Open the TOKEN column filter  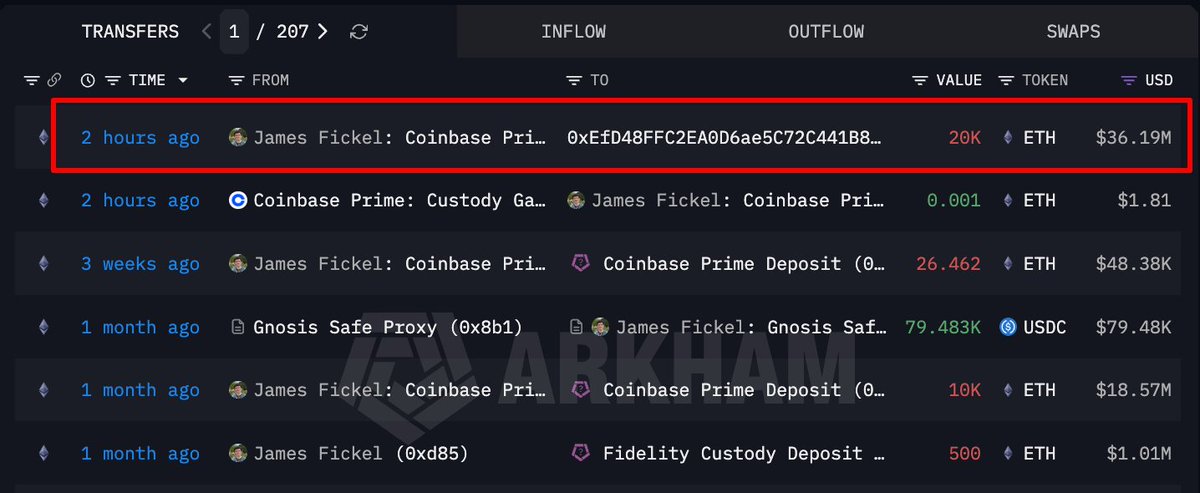[1006, 80]
